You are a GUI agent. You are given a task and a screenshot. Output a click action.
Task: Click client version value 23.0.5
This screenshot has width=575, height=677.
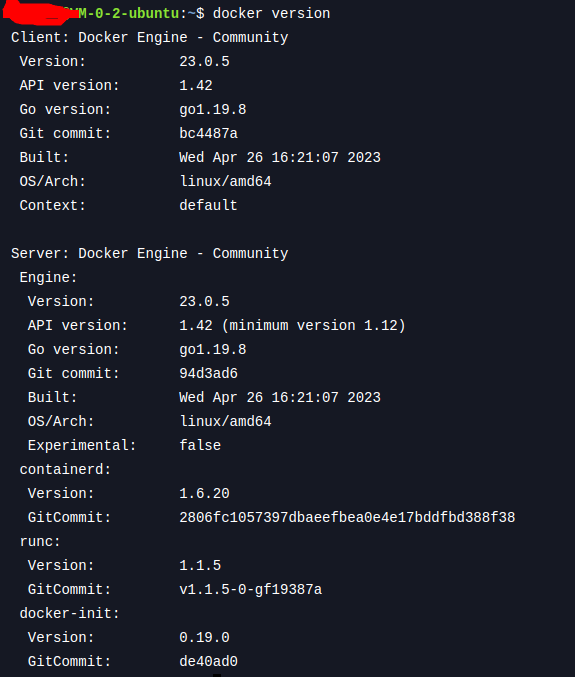(x=204, y=62)
